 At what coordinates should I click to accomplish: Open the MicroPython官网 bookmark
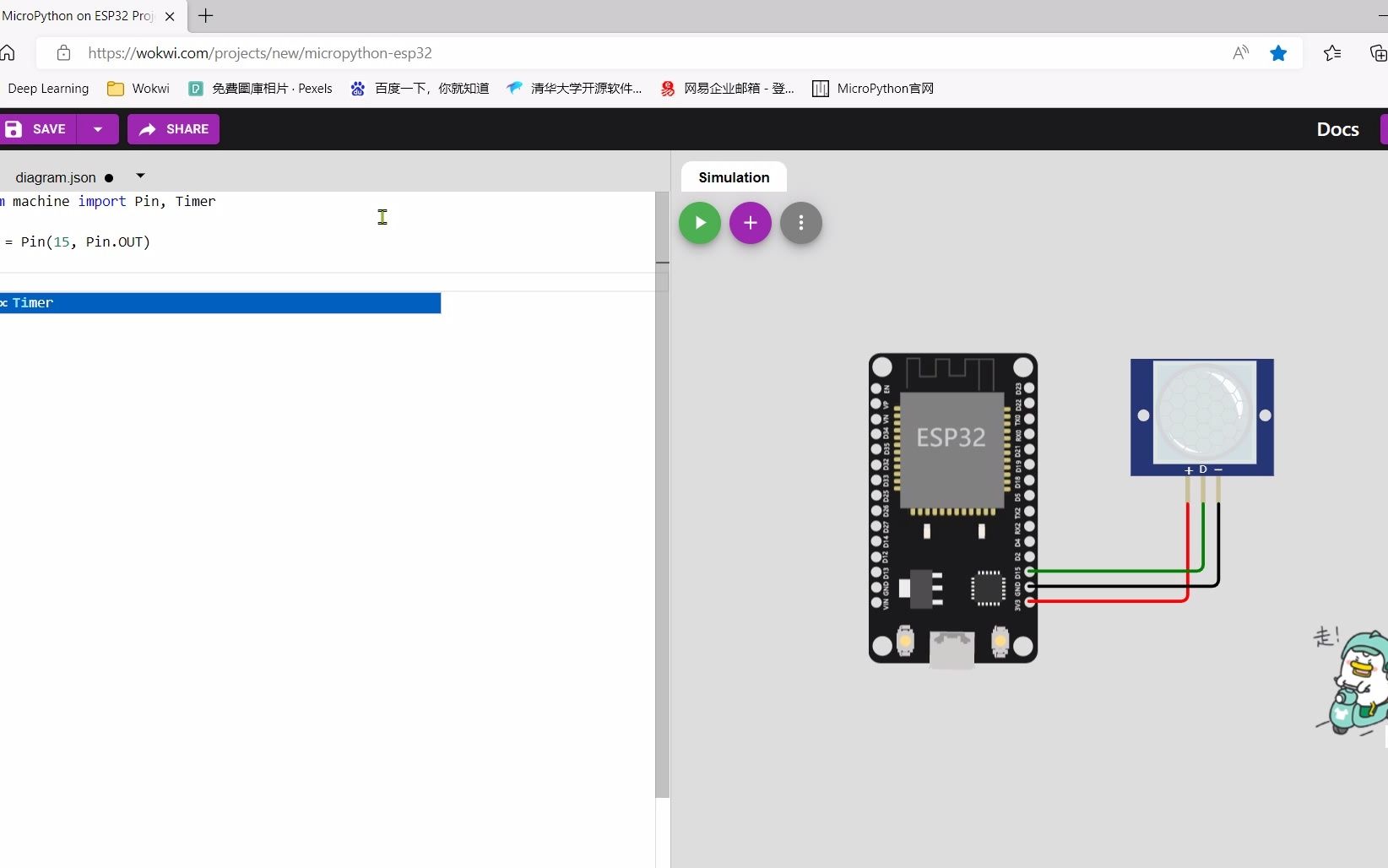point(872,88)
